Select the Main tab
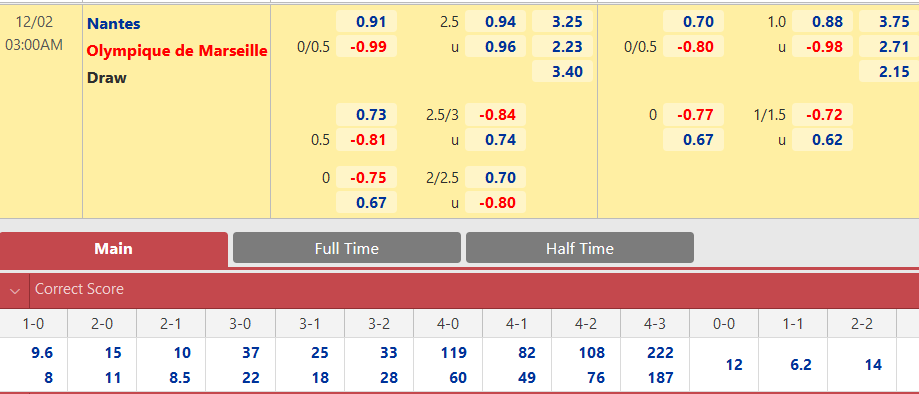919x394 pixels. [114, 249]
